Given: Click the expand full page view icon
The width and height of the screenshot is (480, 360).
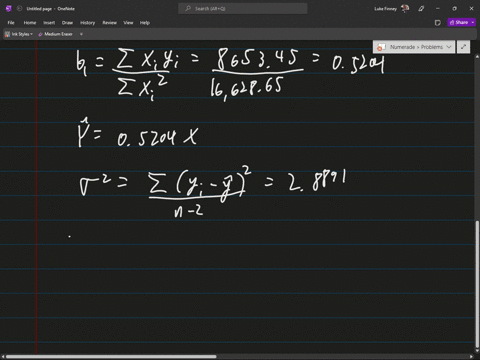Looking at the screenshot, I should pyautogui.click(x=463, y=47).
